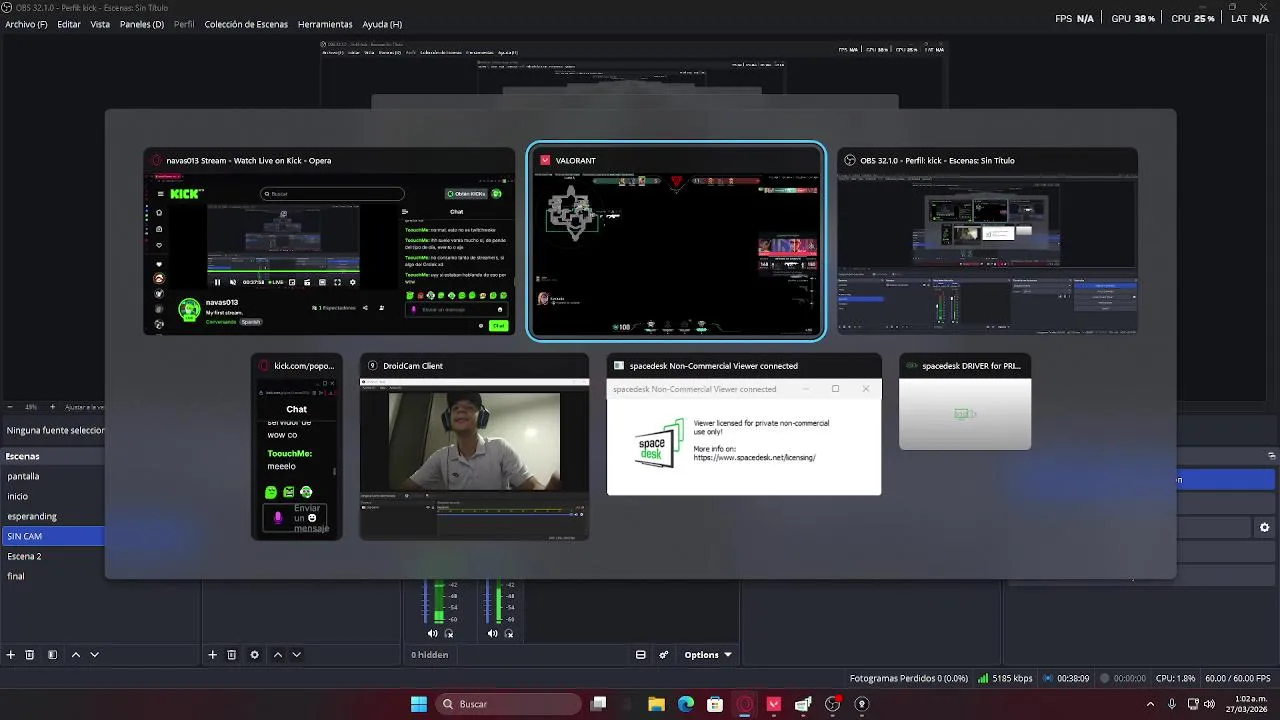Click the taskbar Buscar search box
1280x720 pixels.
[x=507, y=704]
